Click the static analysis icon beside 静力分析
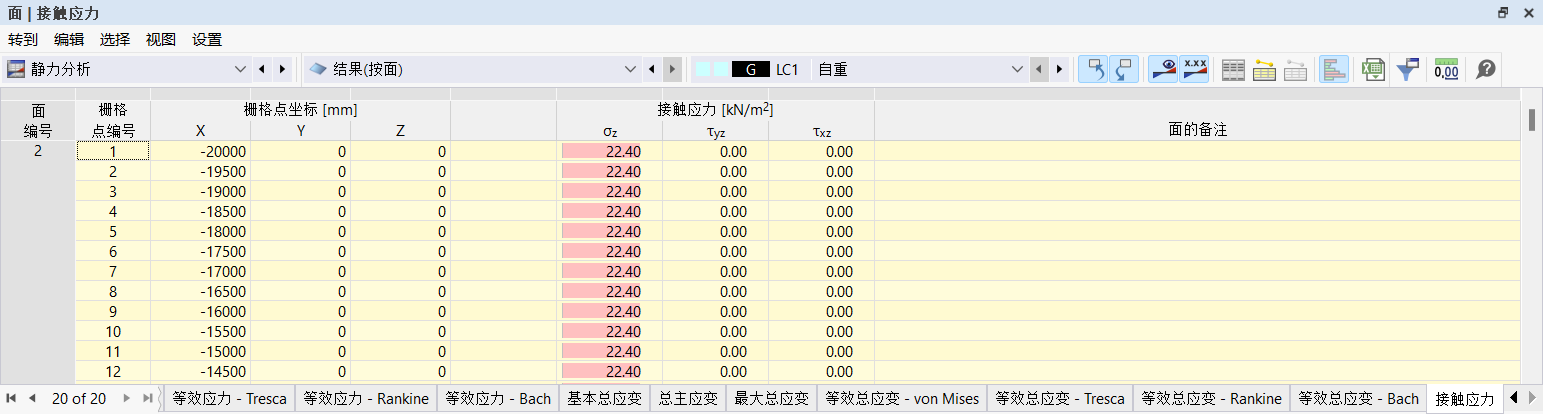This screenshot has width=1543, height=414. coord(16,69)
